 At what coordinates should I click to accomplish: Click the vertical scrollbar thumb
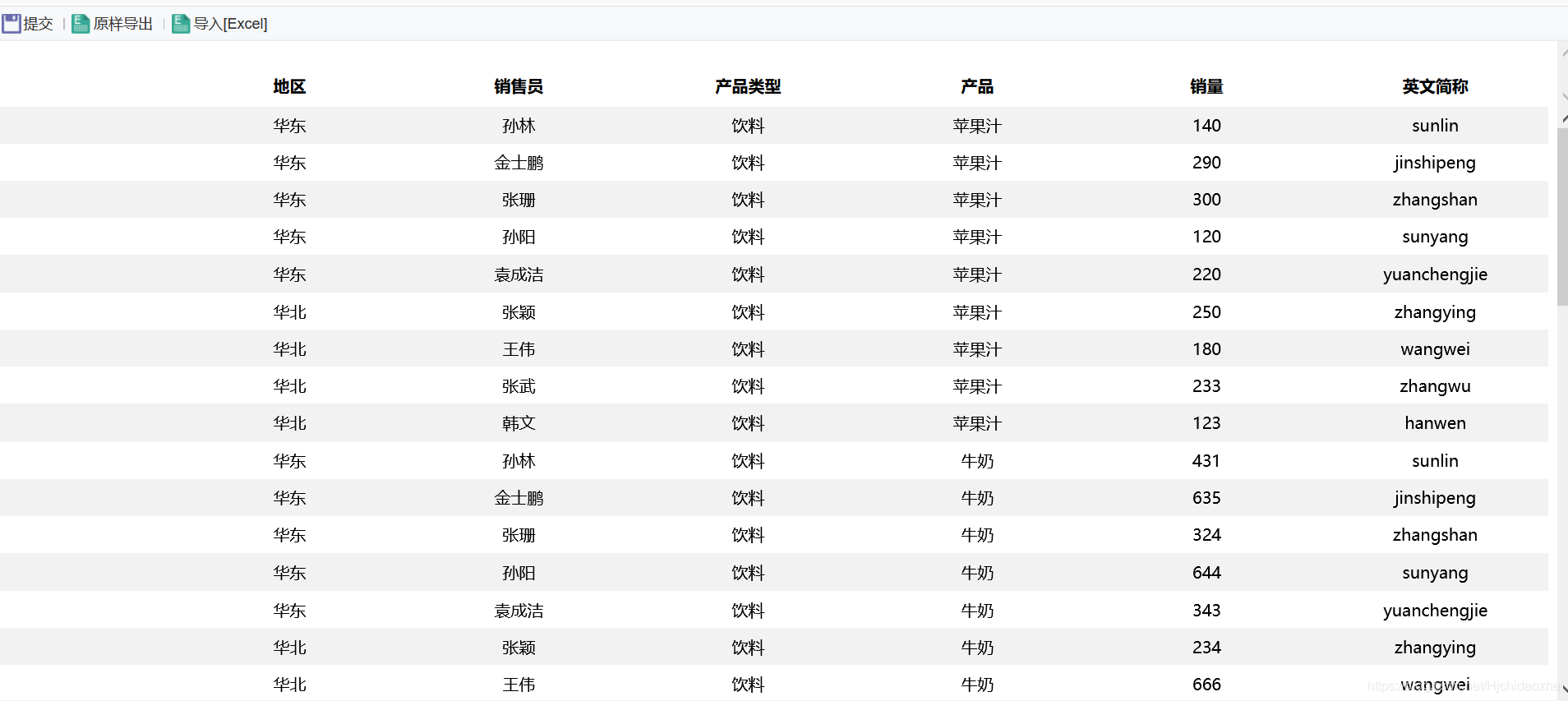pos(1562,217)
